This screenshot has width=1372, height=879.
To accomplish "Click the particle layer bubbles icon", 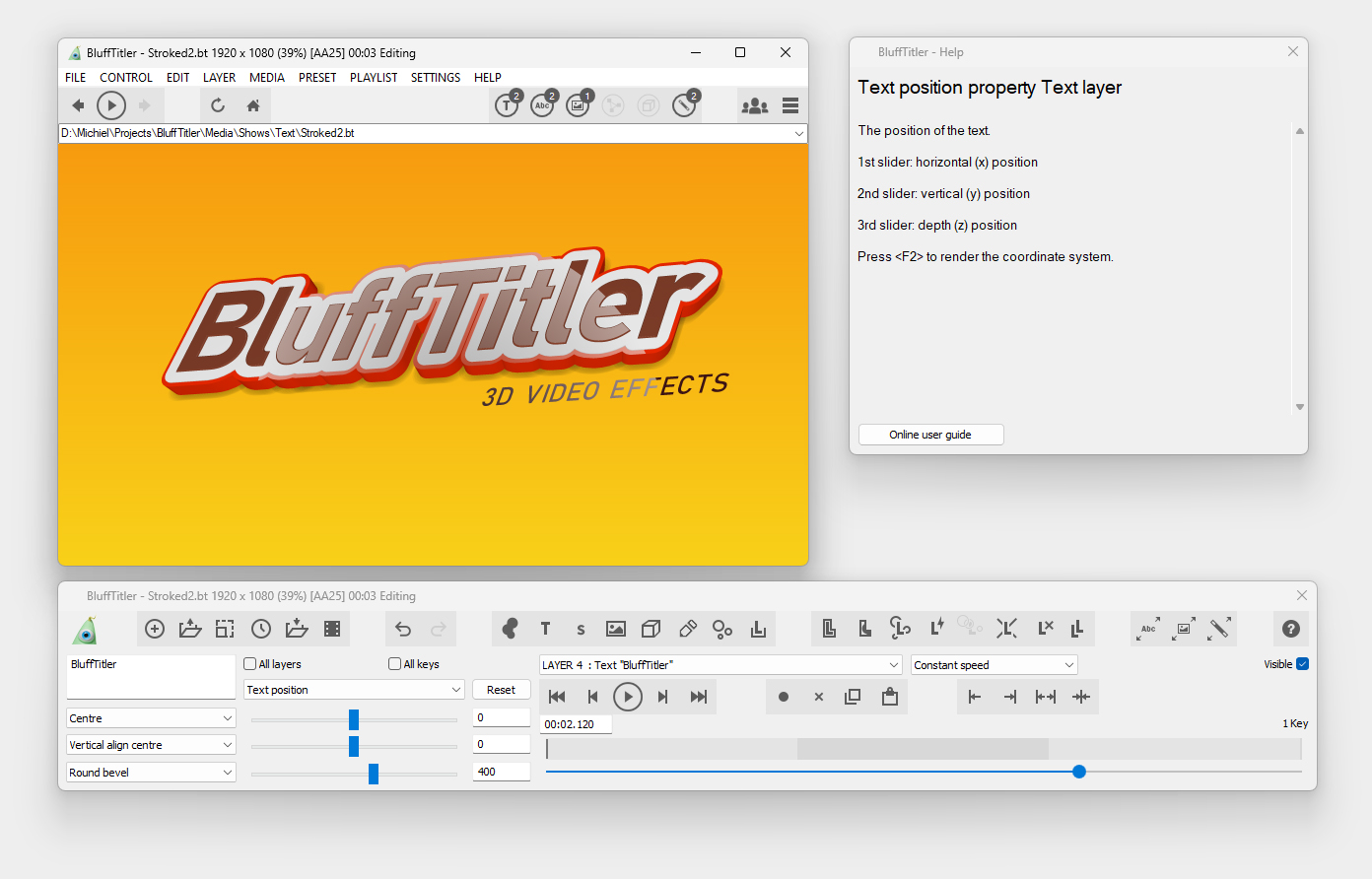I will (722, 629).
